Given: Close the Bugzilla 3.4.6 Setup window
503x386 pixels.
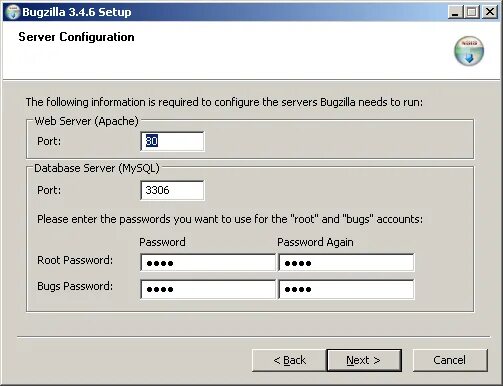Looking at the screenshot, I should [x=490, y=12].
